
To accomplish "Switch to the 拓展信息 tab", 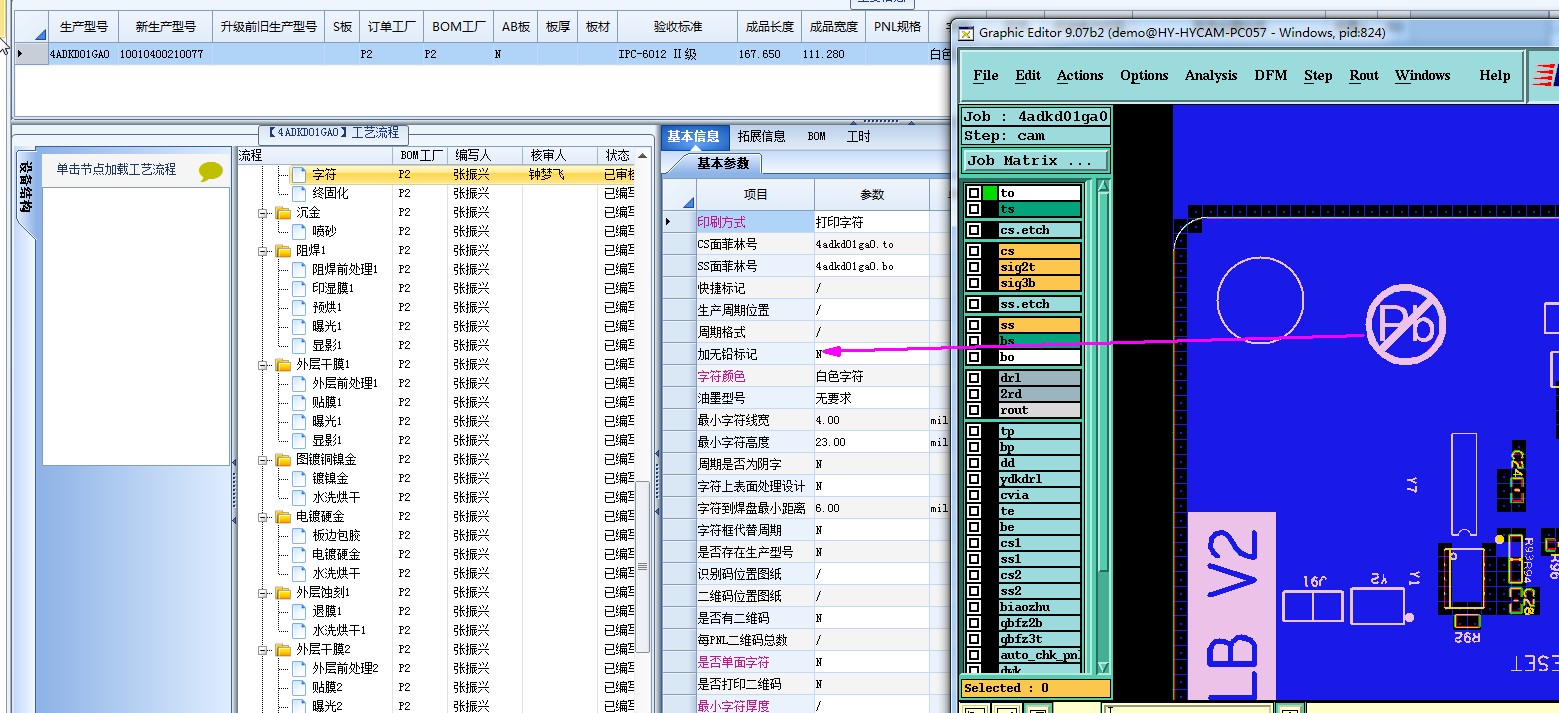I will tap(762, 136).
